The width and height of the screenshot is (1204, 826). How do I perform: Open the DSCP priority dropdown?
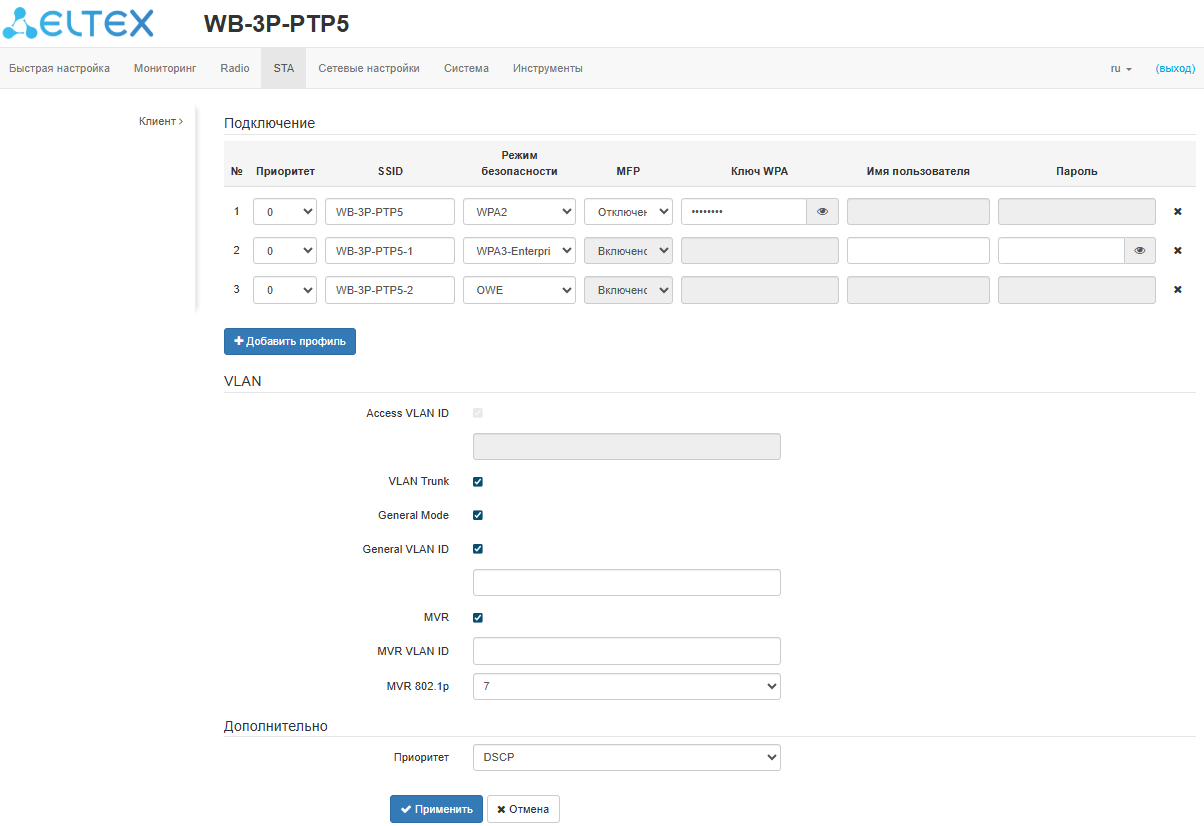[x=626, y=758]
